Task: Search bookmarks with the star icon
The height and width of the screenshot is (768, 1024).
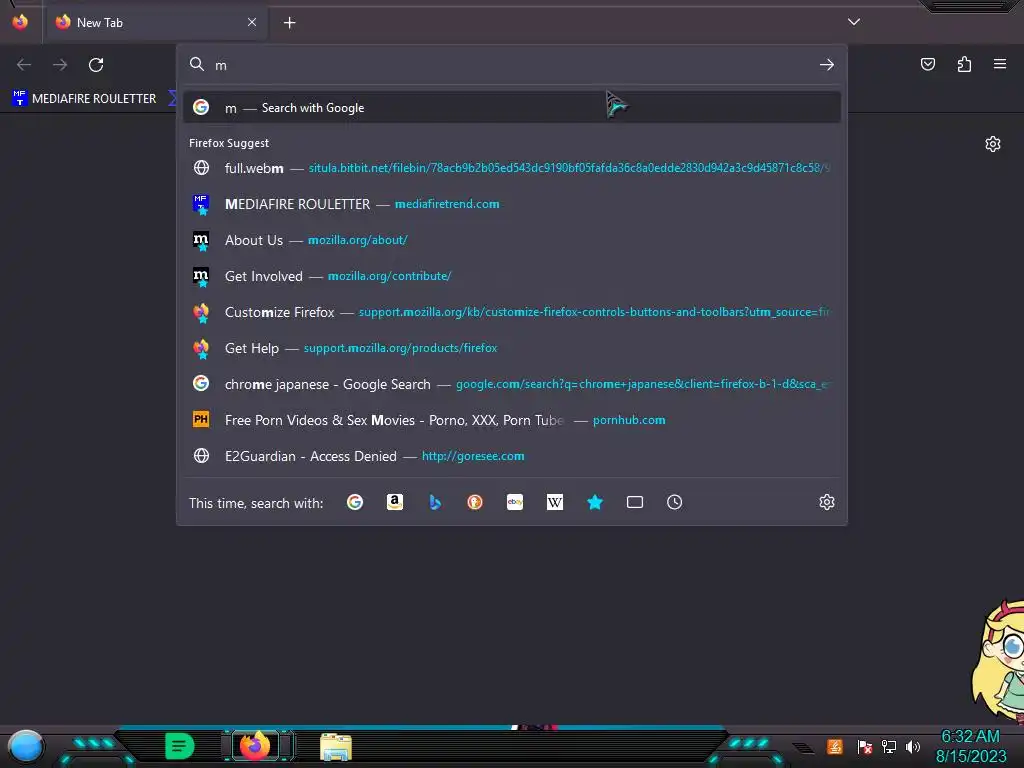Action: (x=595, y=502)
